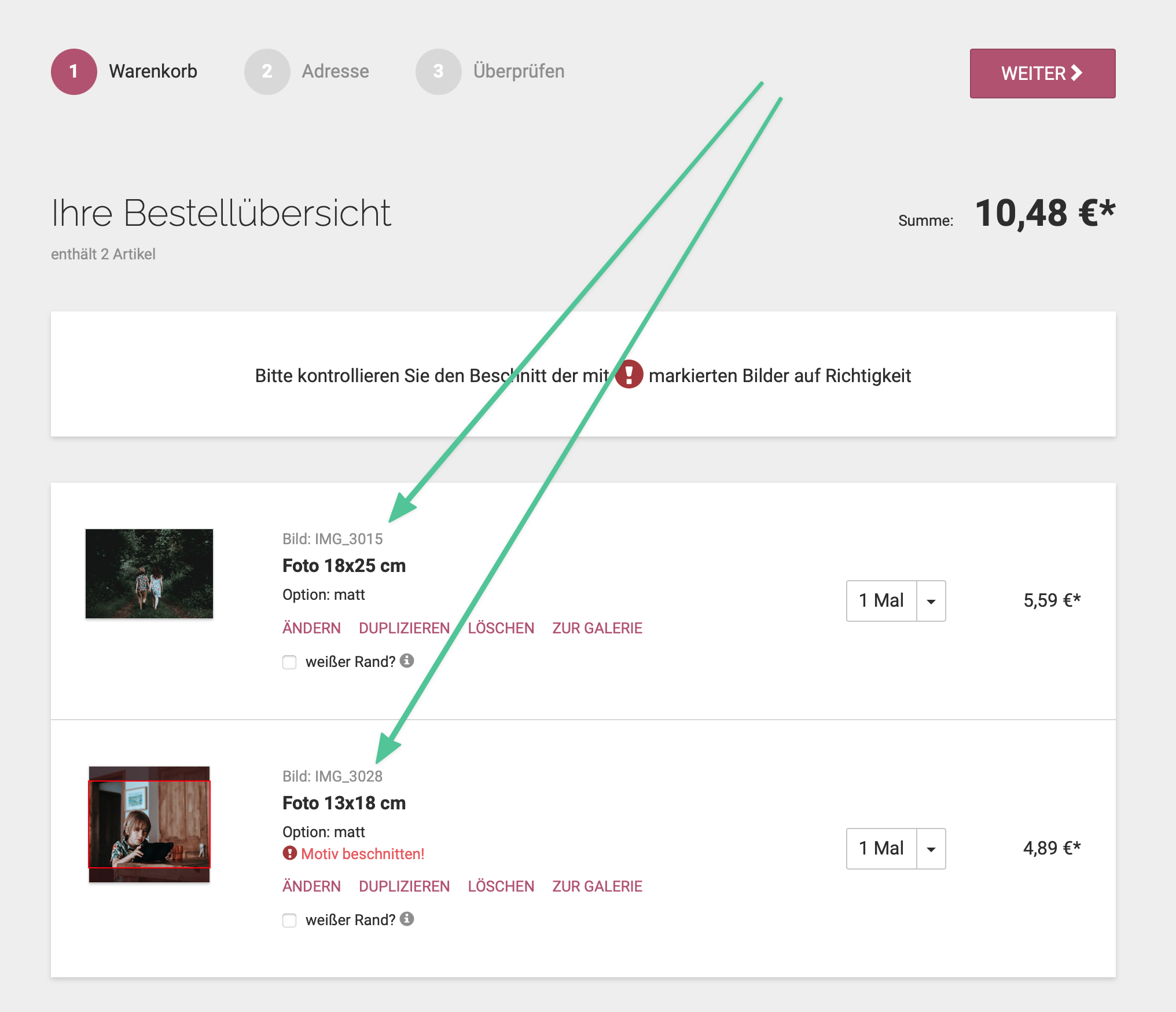This screenshot has height=1012, width=1176.
Task: Open quantity dropdown arrow for Foto 13x18 cm
Action: 931,849
